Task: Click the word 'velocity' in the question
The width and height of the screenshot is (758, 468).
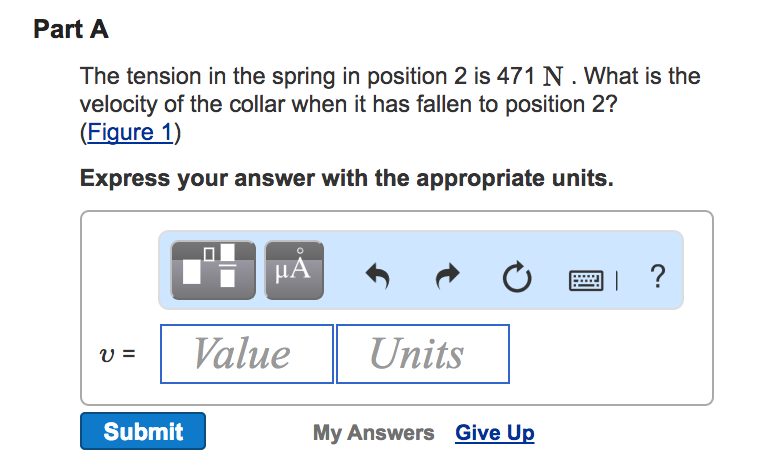Action: click(x=118, y=104)
